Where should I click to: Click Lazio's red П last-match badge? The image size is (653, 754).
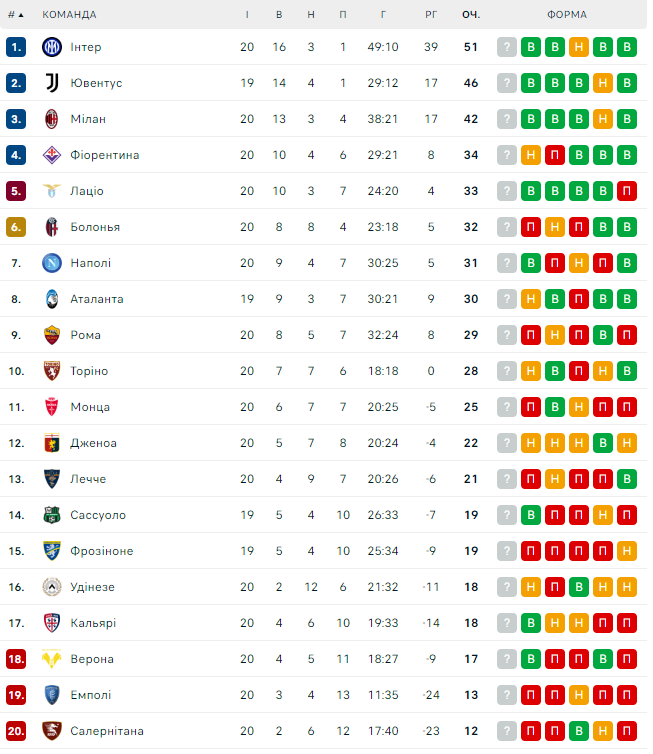(627, 191)
